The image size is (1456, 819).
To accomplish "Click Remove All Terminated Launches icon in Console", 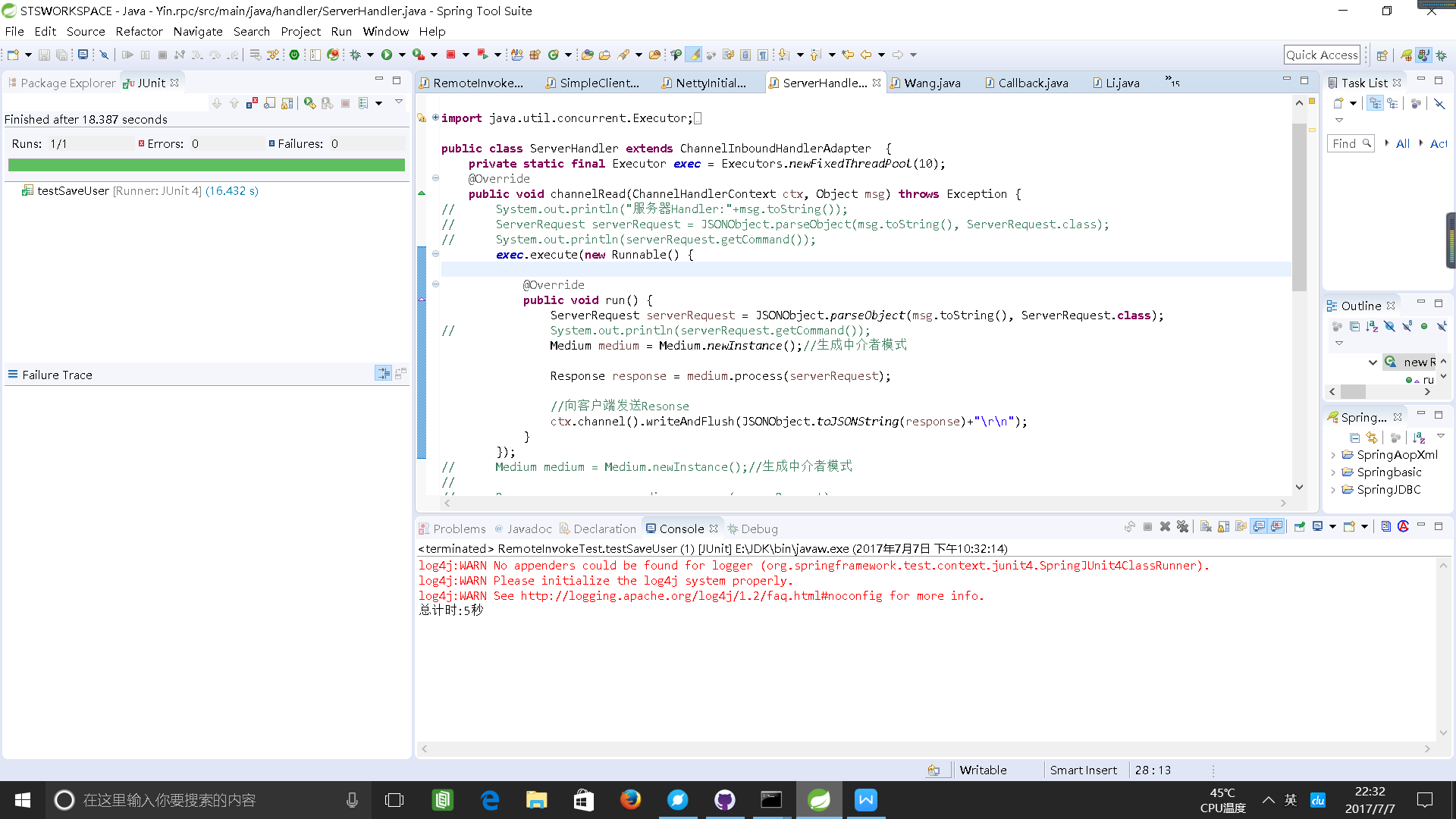I will 1182,527.
